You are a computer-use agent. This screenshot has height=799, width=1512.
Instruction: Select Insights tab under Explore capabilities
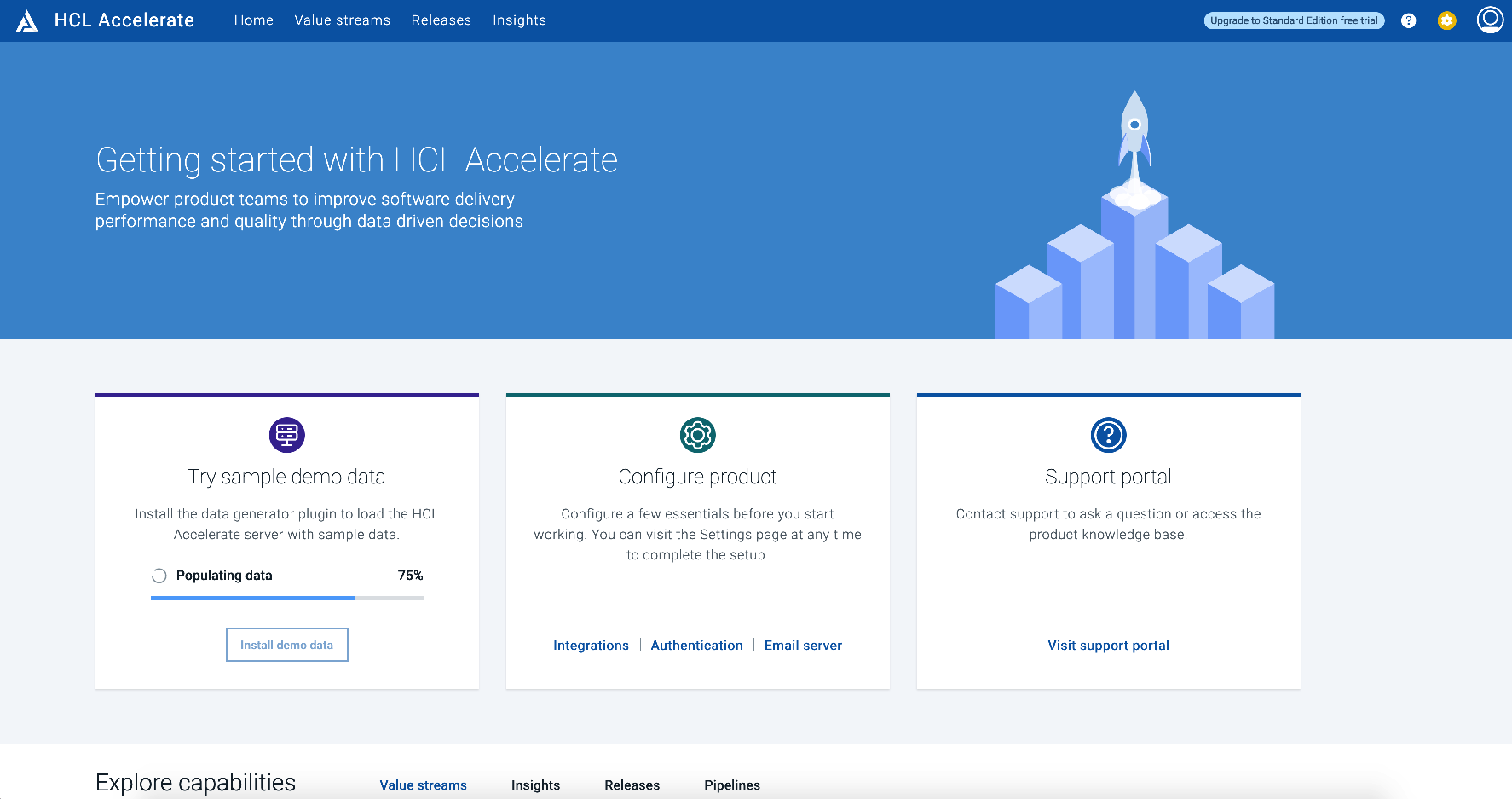click(536, 785)
